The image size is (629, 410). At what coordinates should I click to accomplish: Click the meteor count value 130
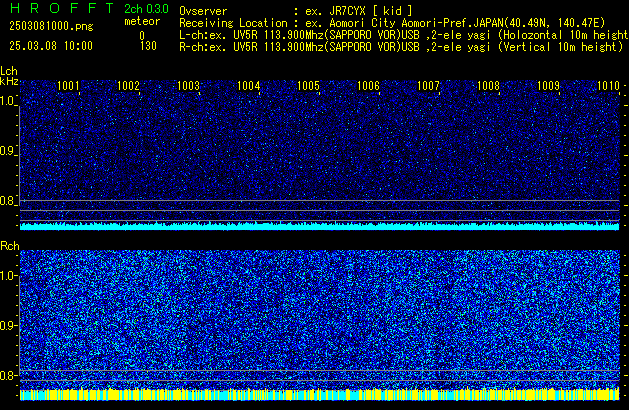click(x=148, y=46)
